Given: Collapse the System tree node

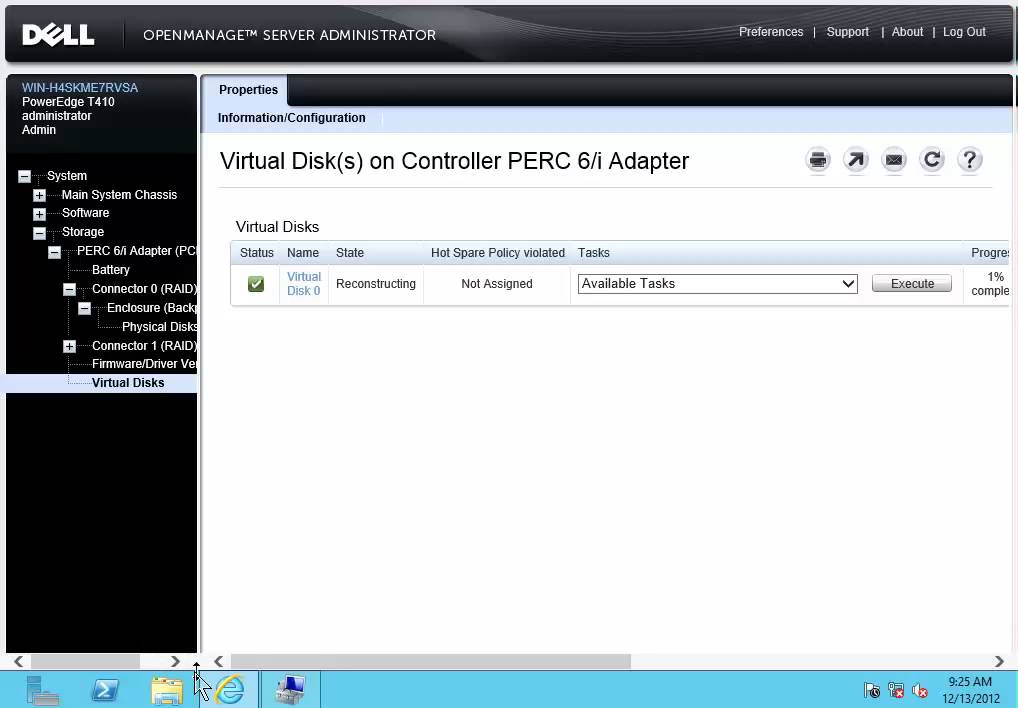Looking at the screenshot, I should 24,177.
